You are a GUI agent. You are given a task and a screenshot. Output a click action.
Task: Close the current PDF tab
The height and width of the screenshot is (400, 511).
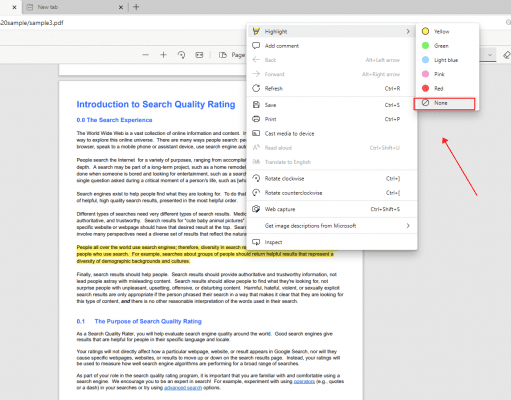(14, 7)
